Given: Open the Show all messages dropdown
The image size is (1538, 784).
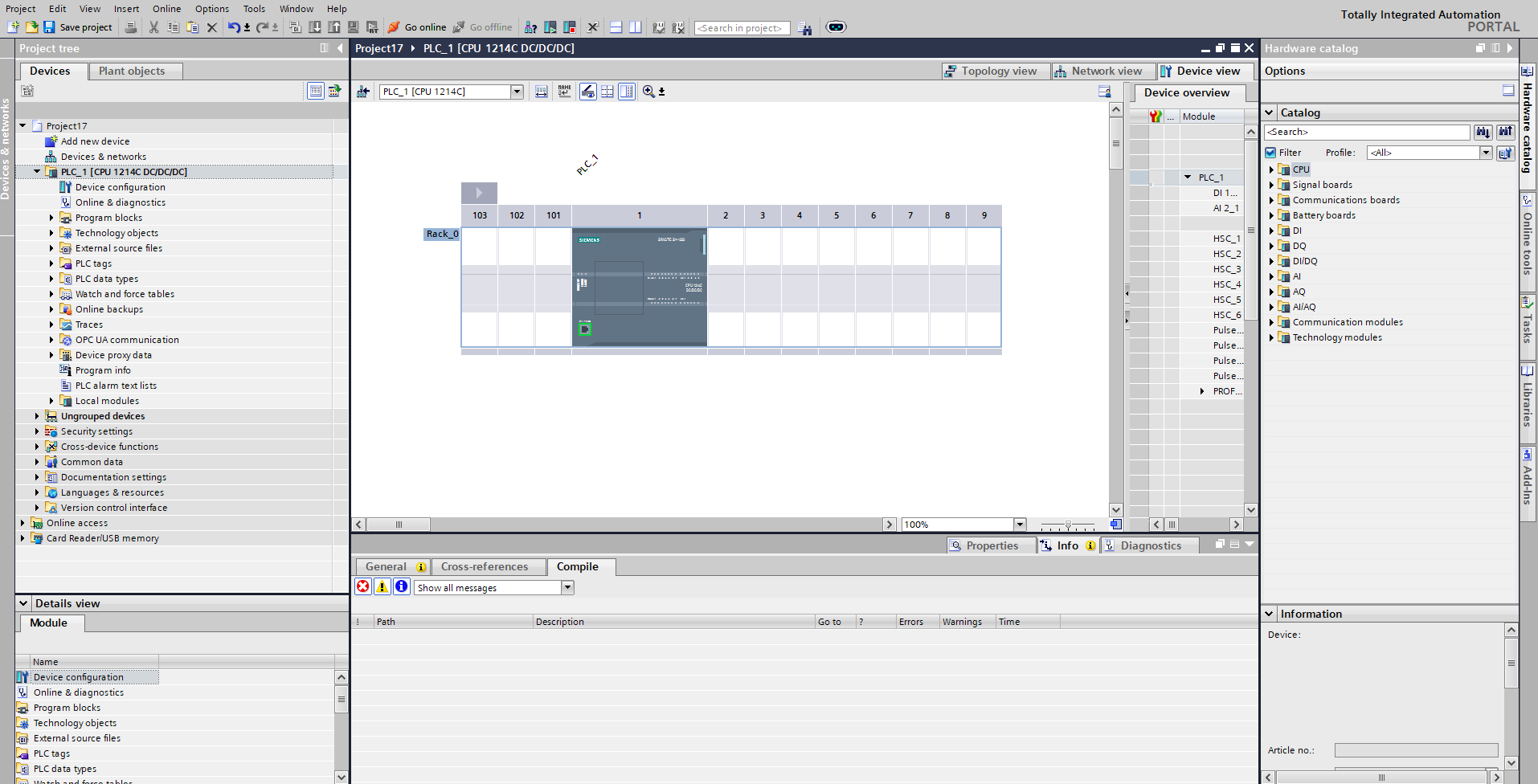Looking at the screenshot, I should pyautogui.click(x=567, y=588).
